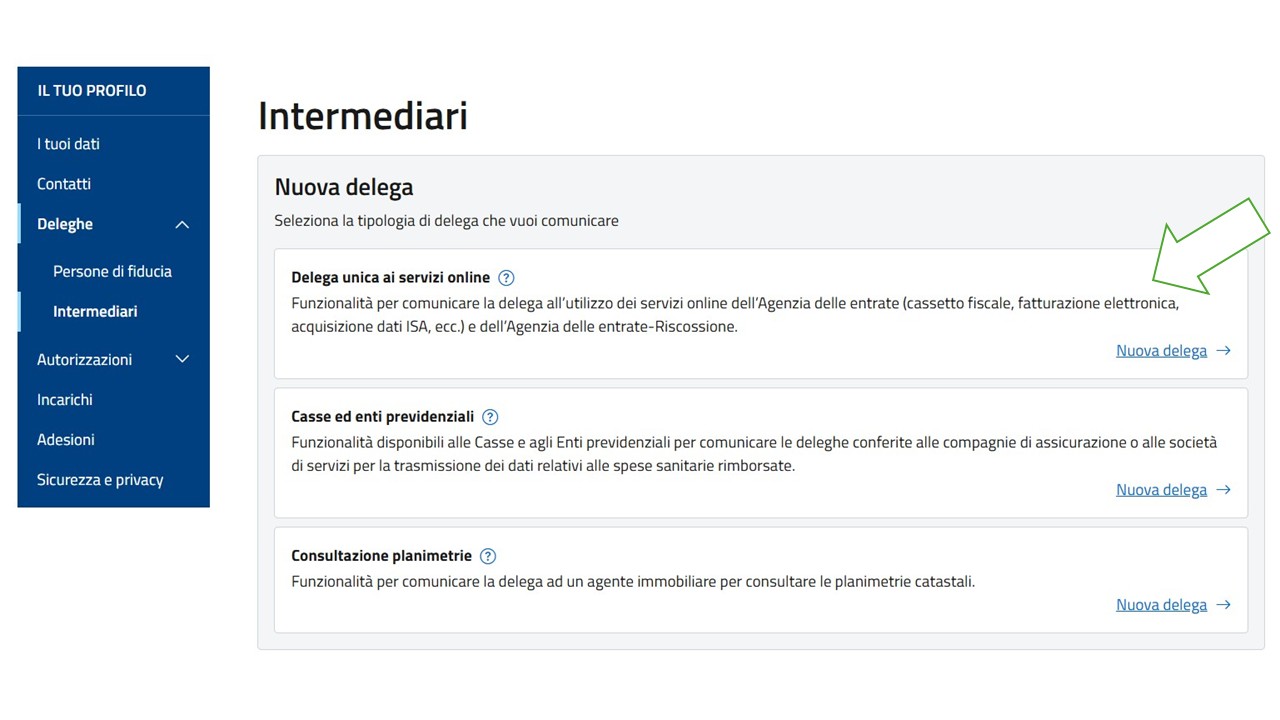Screen dimensions: 1280x720
Task: Click arrow icon for Casse ed enti Nuova delega
Action: tap(1223, 490)
